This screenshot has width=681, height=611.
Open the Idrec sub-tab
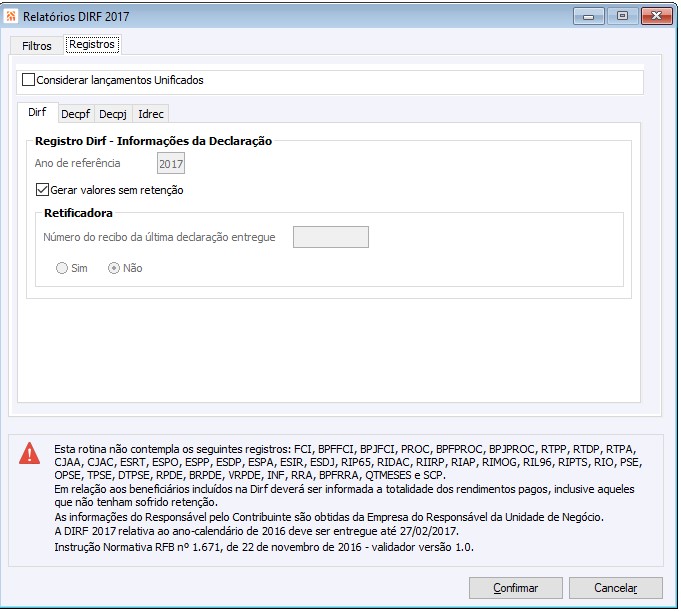coord(151,114)
